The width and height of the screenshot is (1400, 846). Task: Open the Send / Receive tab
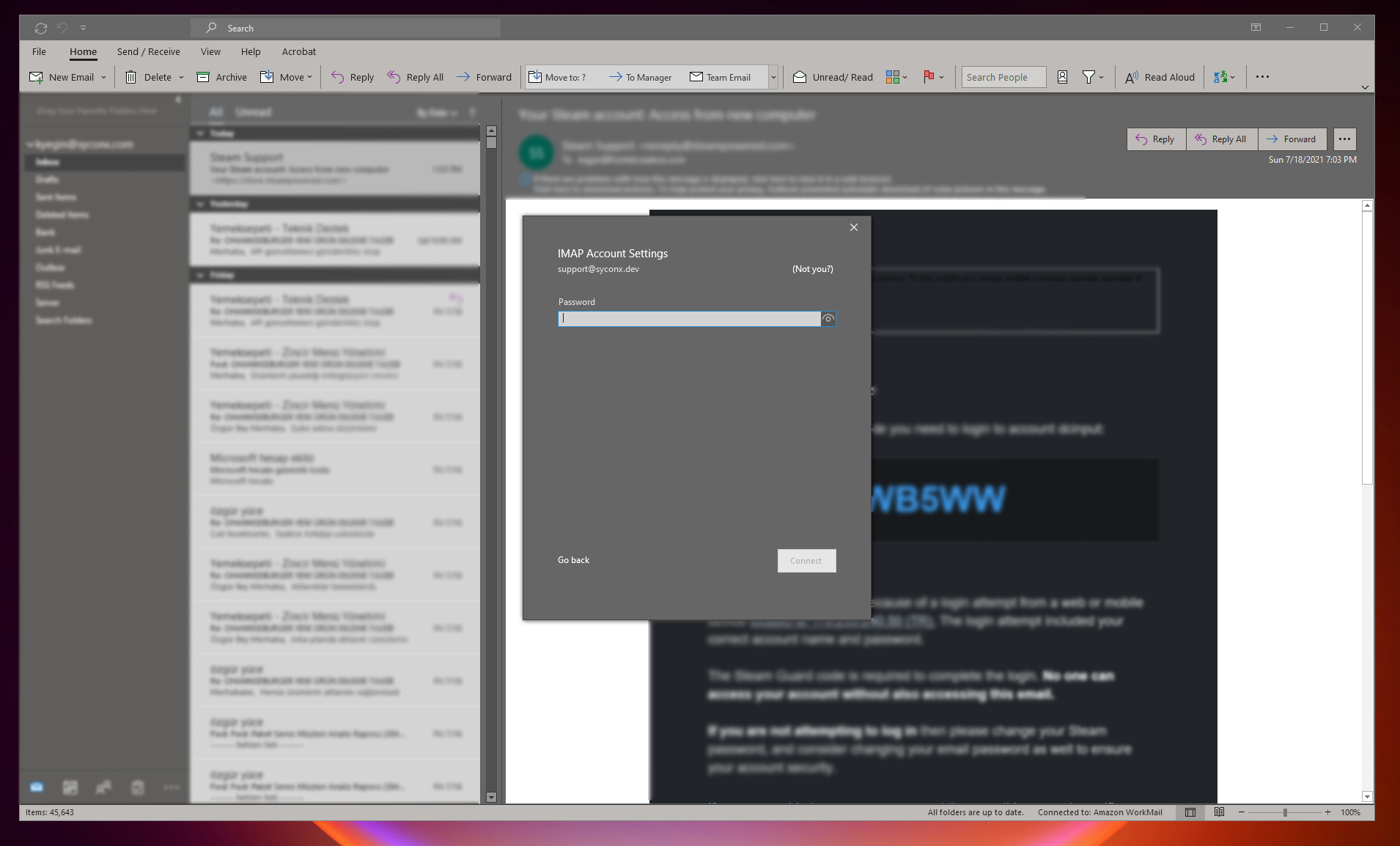(x=148, y=51)
